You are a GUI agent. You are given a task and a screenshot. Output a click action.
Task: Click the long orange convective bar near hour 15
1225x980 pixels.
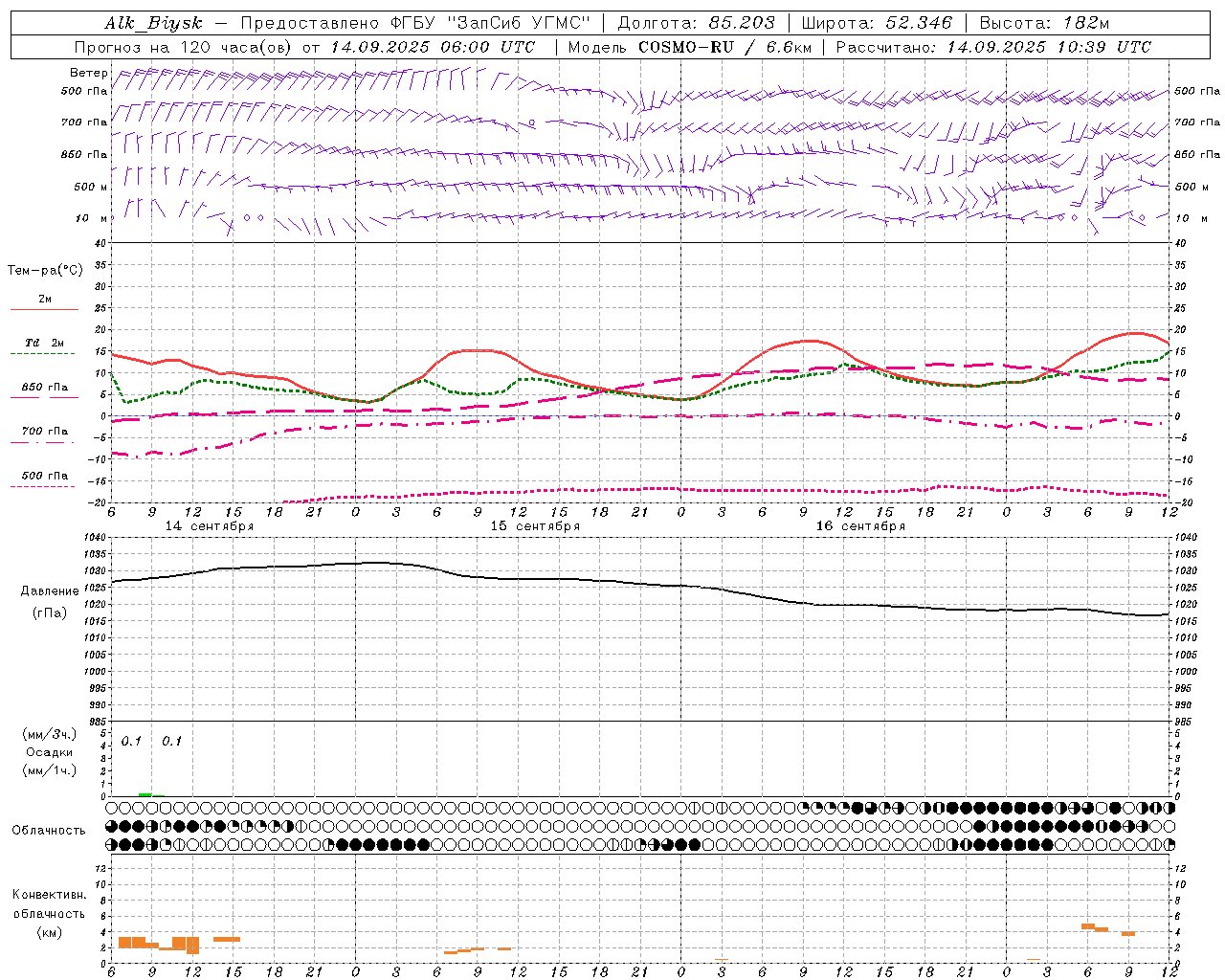point(227,939)
